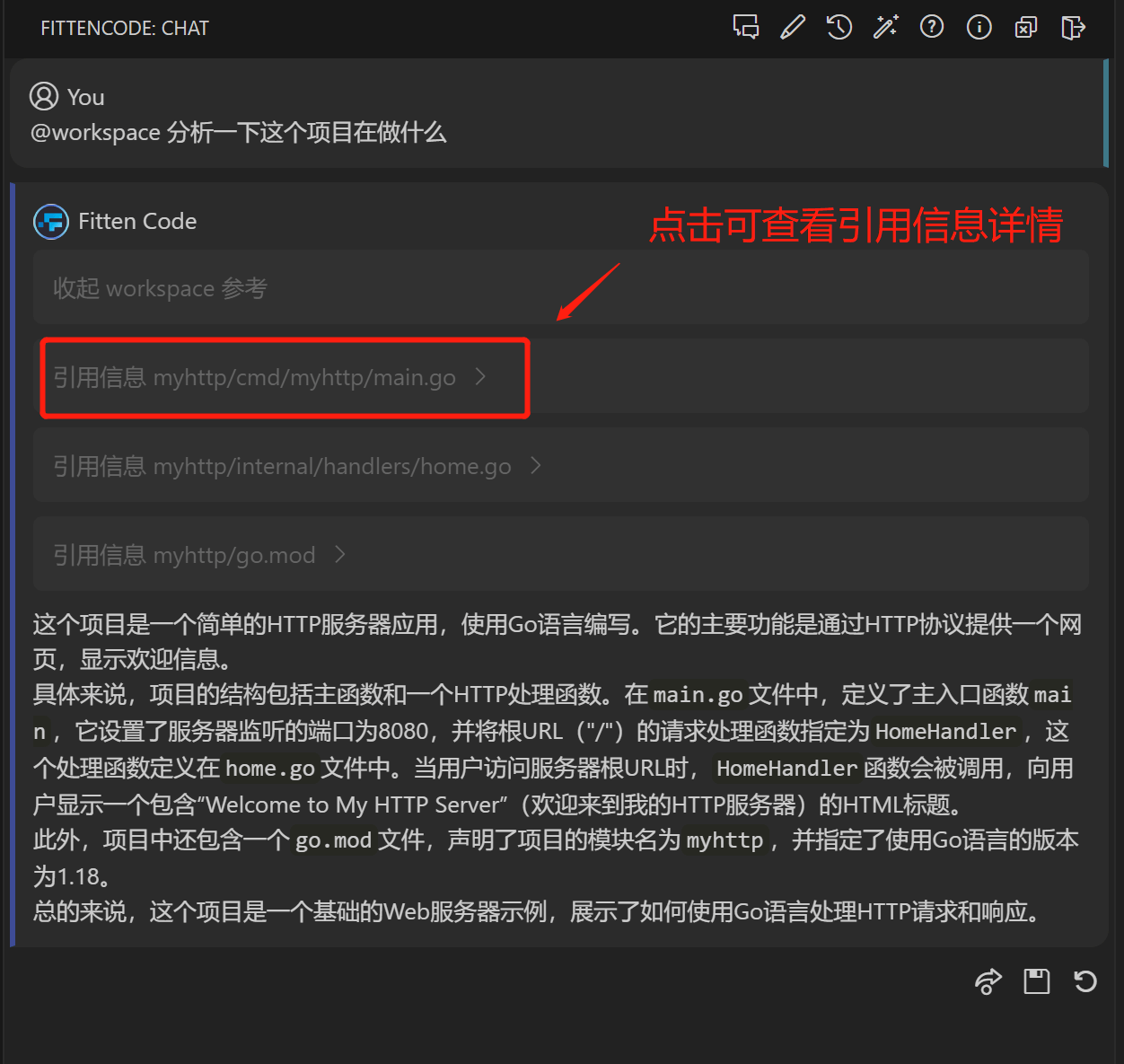This screenshot has height=1064, width=1124.
Task: Save the chat with the floppy disk icon
Action: point(1037,981)
